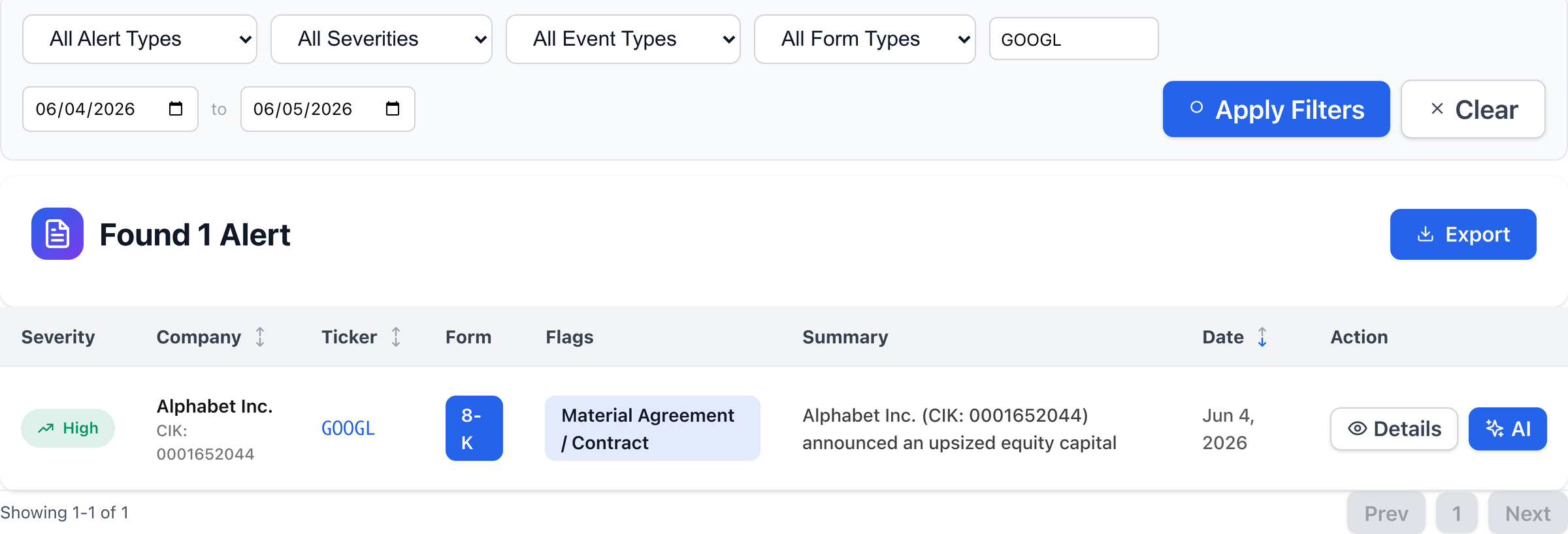This screenshot has height=534, width=1568.
Task: Go to next page with Next
Action: pos(1528,514)
